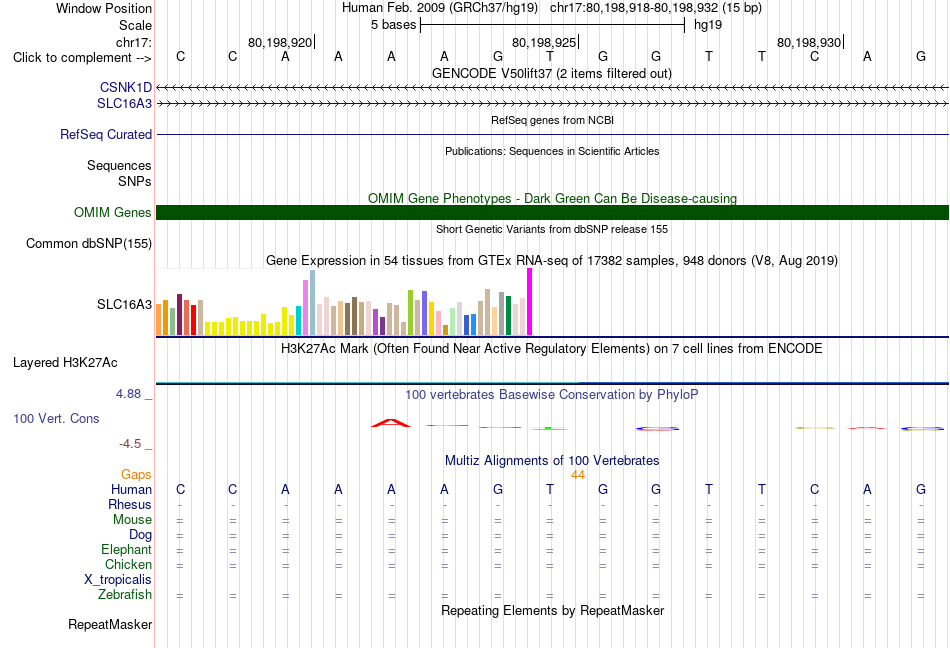Click RefSeq genes from NCBI title
Image resolution: width=950 pixels, height=648 pixels.
pyautogui.click(x=552, y=120)
